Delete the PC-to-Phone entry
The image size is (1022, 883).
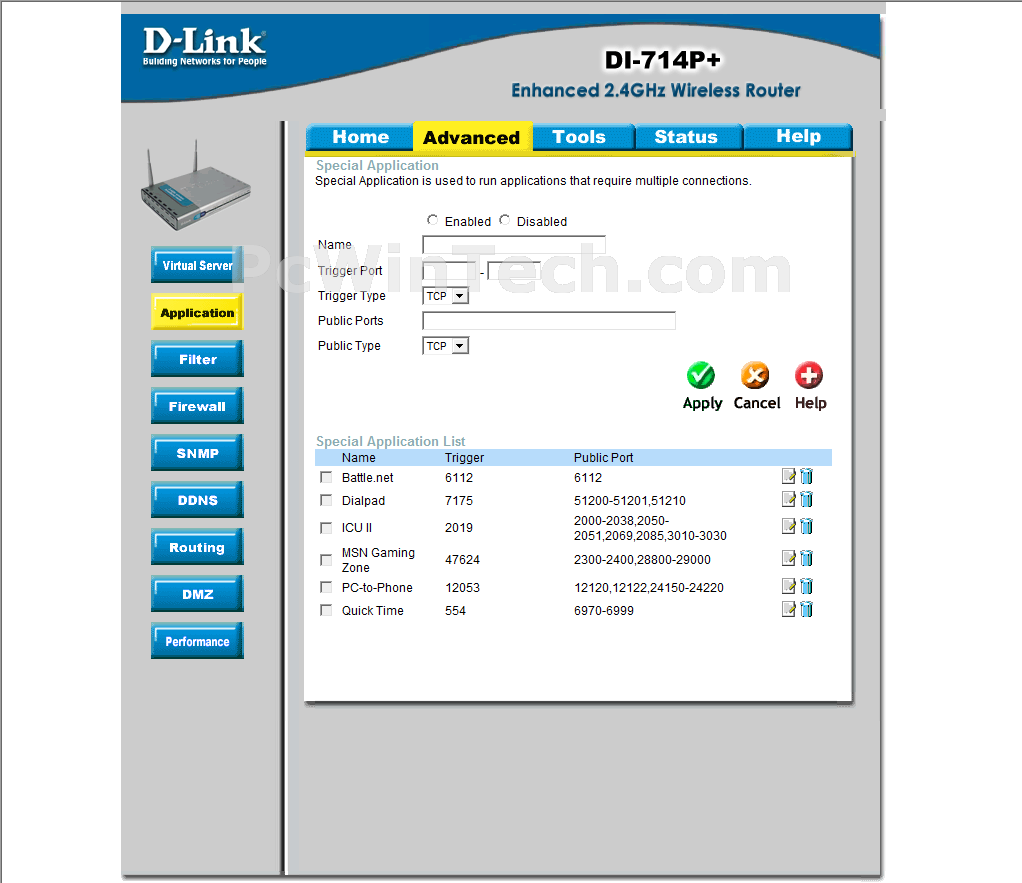pyautogui.click(x=807, y=586)
